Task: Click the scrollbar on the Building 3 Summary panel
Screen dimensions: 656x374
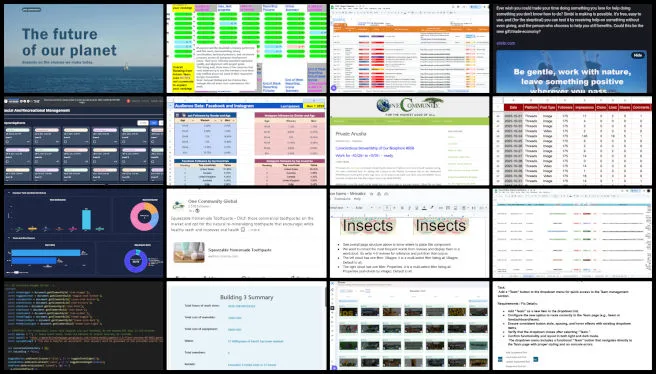Action: (x=325, y=297)
